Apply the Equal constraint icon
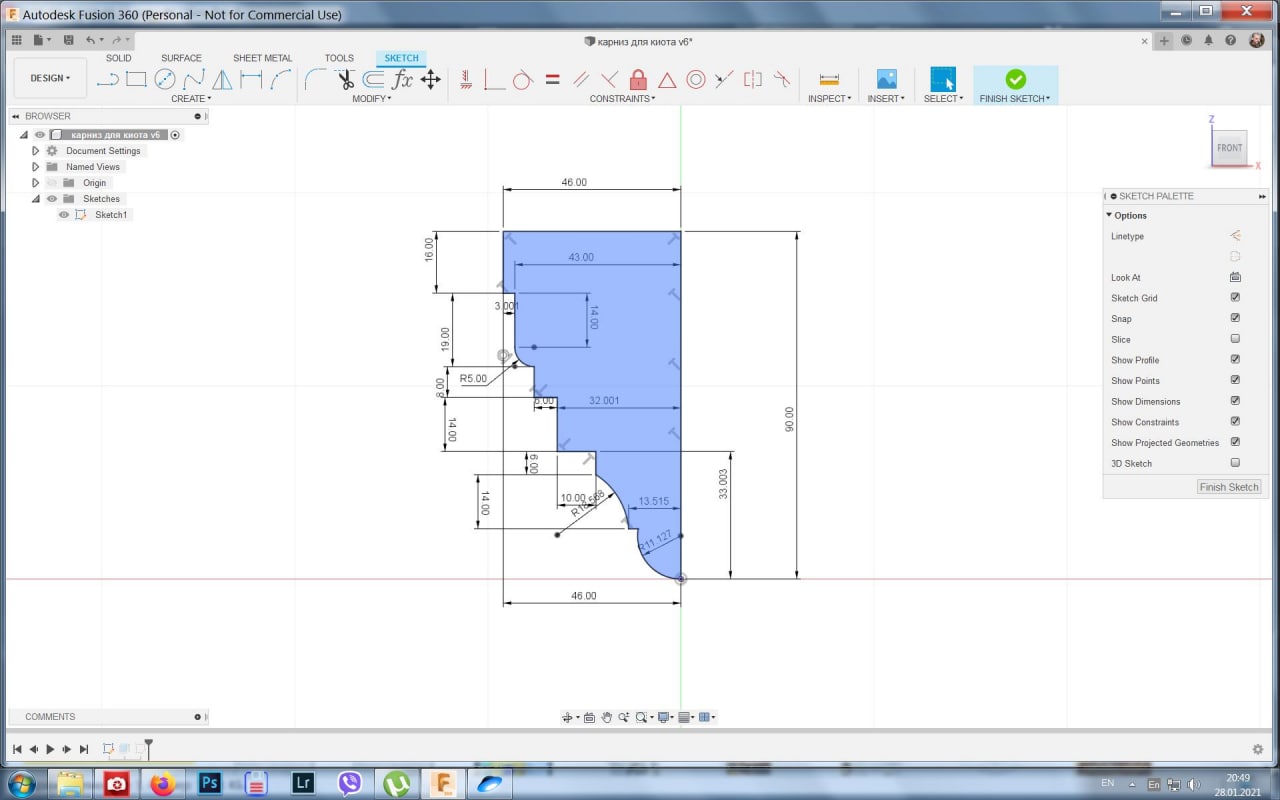The height and width of the screenshot is (800, 1280). click(552, 80)
